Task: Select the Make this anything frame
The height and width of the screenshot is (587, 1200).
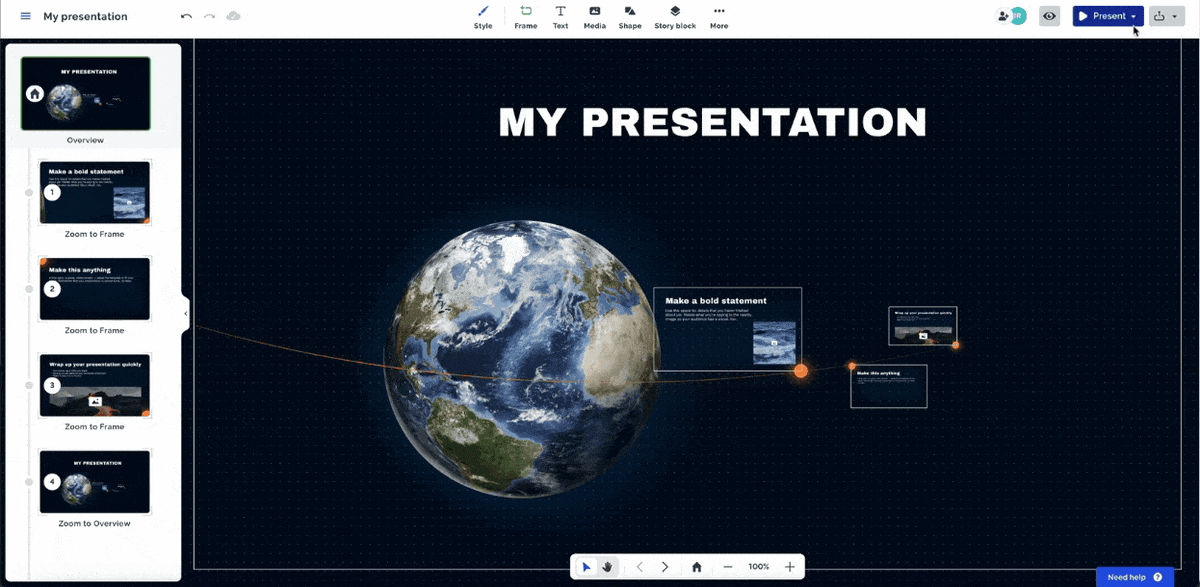Action: 889,386
